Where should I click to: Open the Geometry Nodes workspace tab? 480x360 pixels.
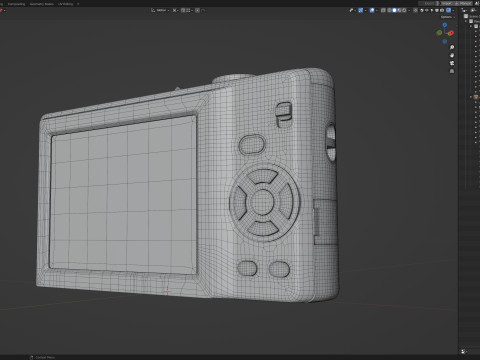coord(42,4)
